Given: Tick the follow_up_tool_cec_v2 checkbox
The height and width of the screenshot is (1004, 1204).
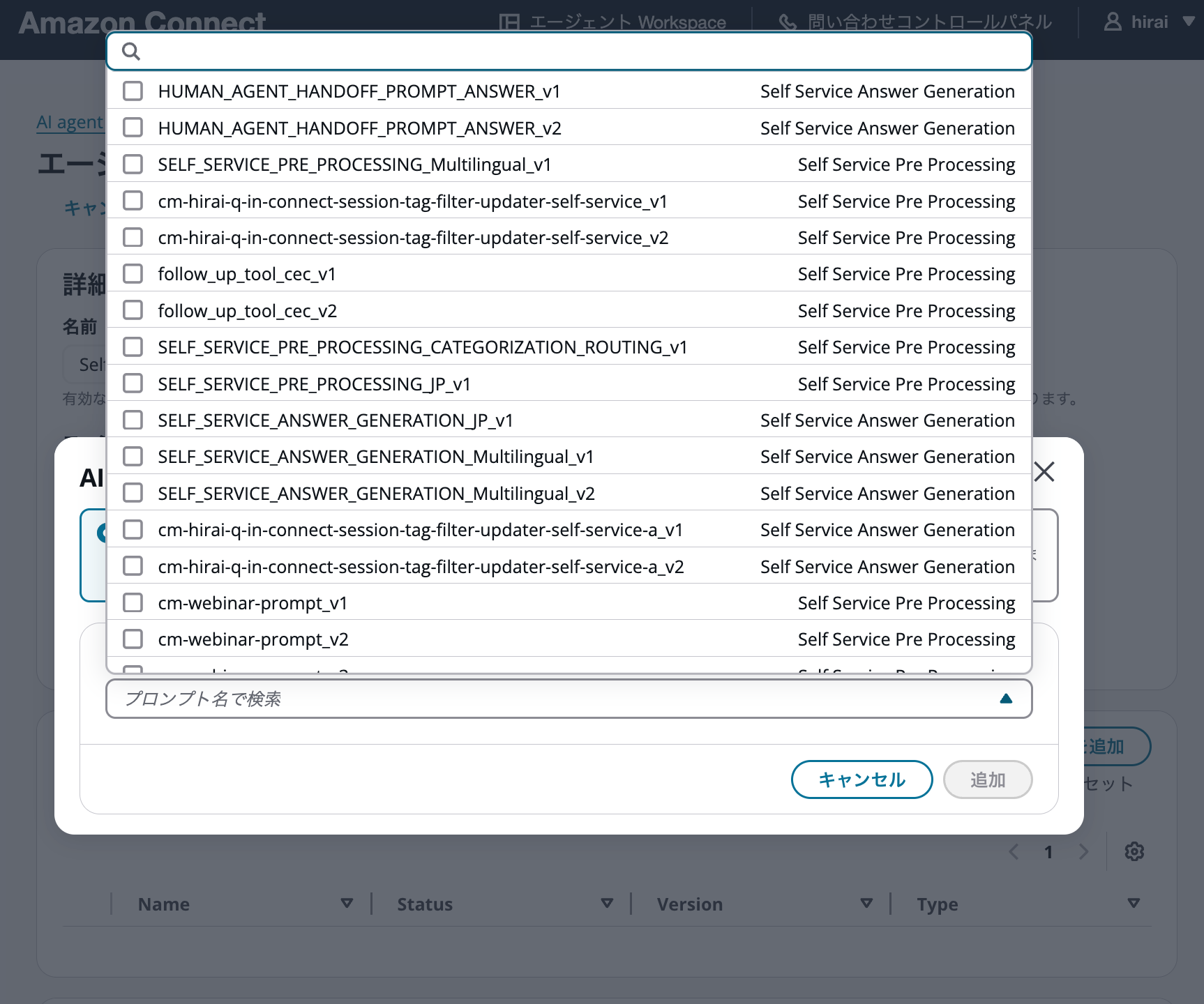Looking at the screenshot, I should 133,310.
